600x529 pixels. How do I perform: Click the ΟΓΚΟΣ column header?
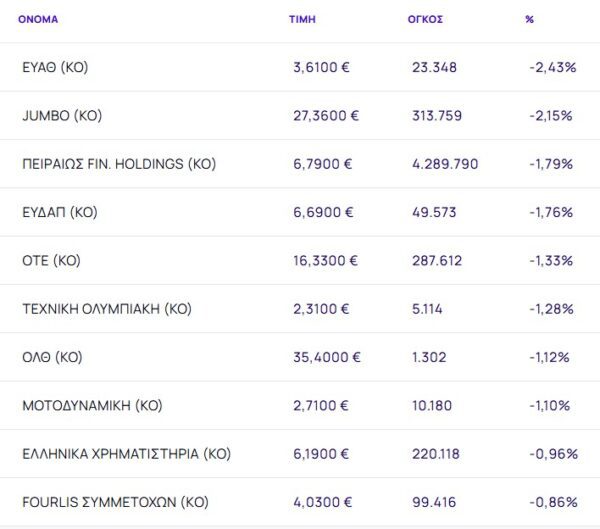click(427, 19)
